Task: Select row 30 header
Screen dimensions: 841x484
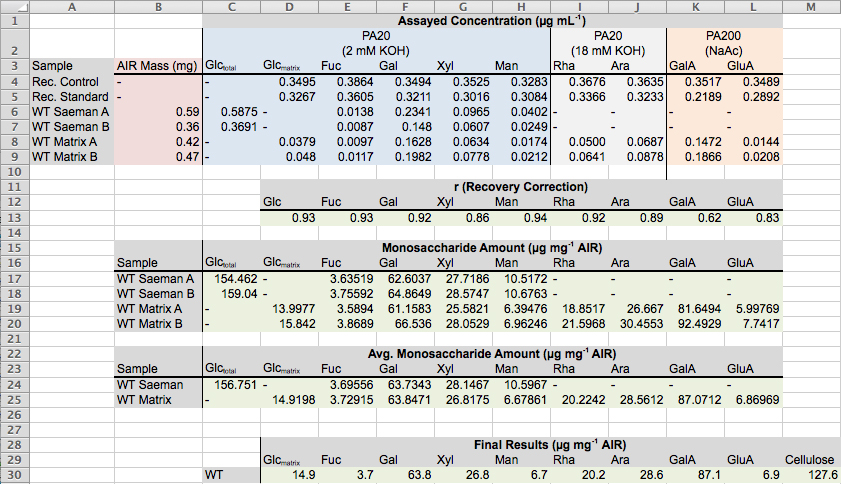Action: click(14, 475)
